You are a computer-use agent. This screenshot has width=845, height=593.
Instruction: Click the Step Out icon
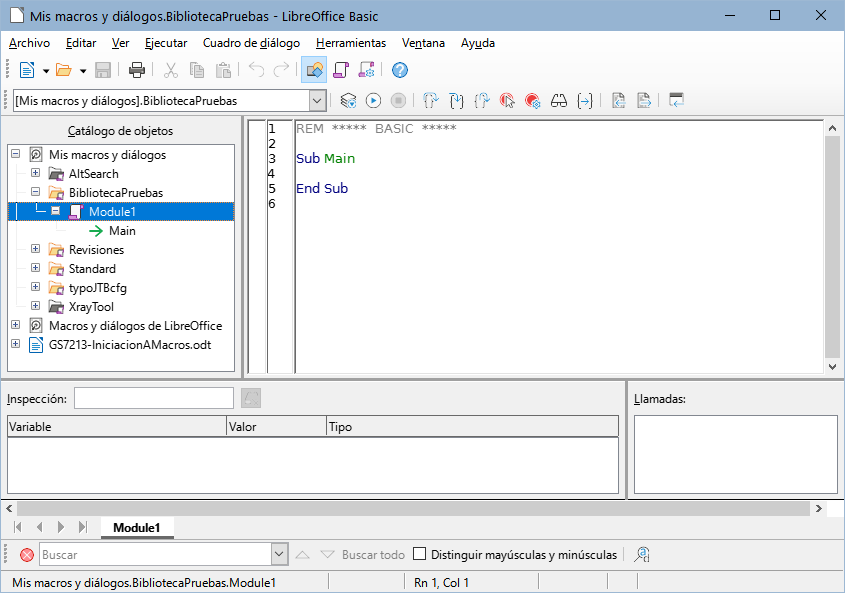pos(482,101)
